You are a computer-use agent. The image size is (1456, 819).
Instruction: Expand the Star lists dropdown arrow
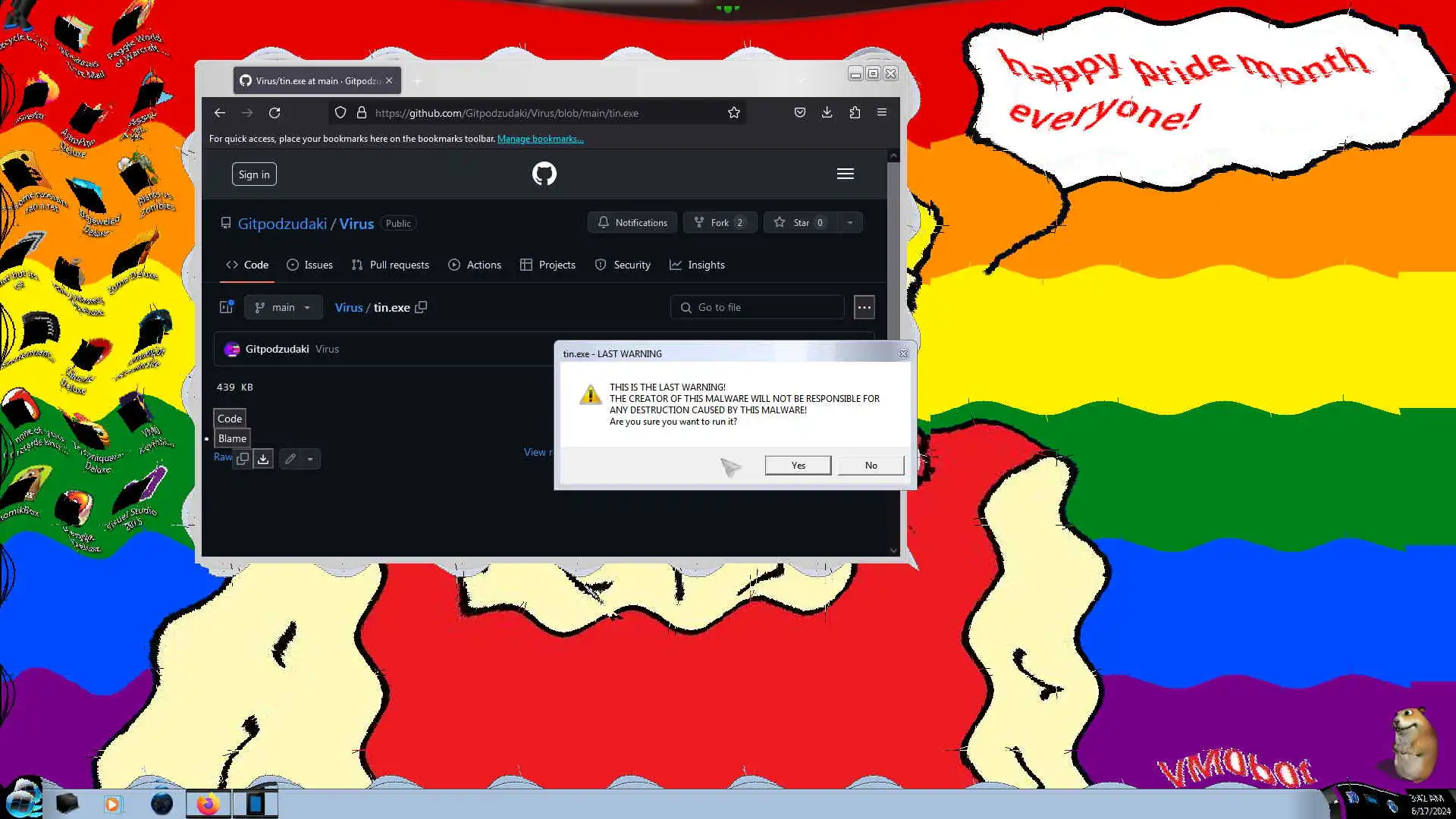coord(849,223)
